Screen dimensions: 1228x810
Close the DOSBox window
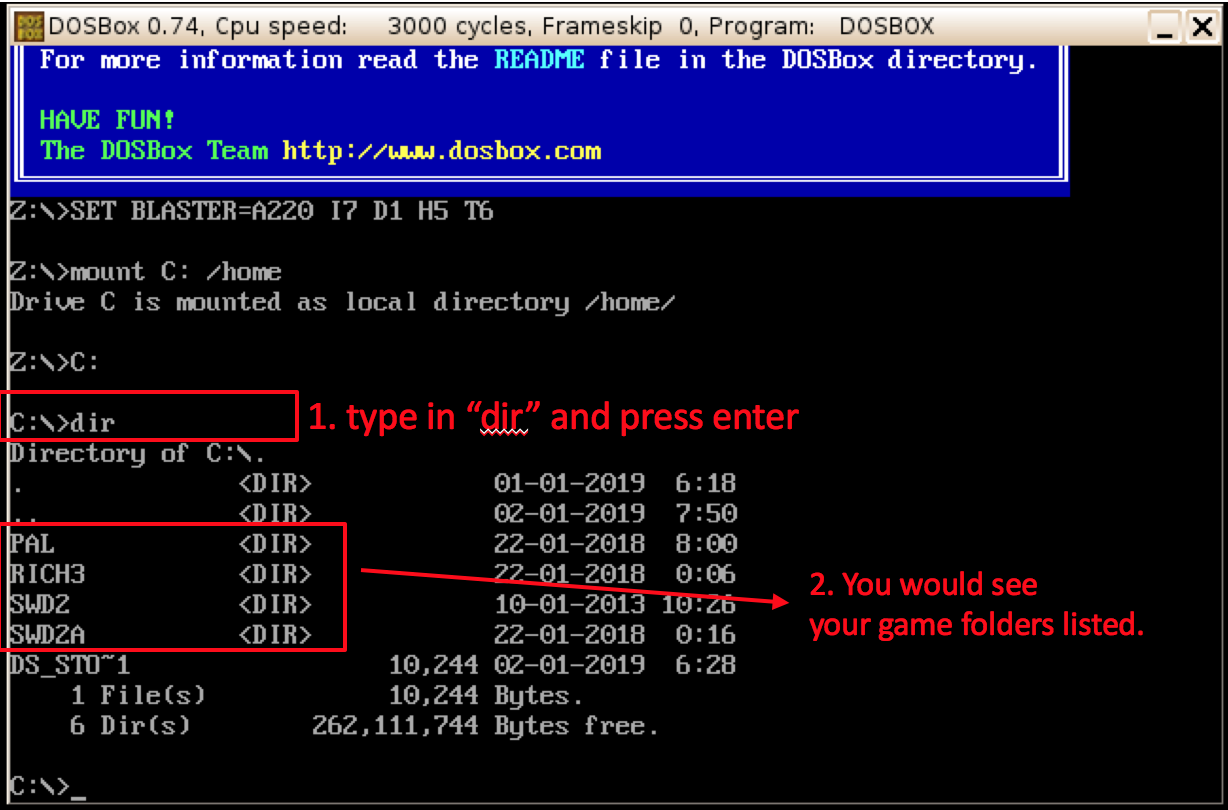1200,26
